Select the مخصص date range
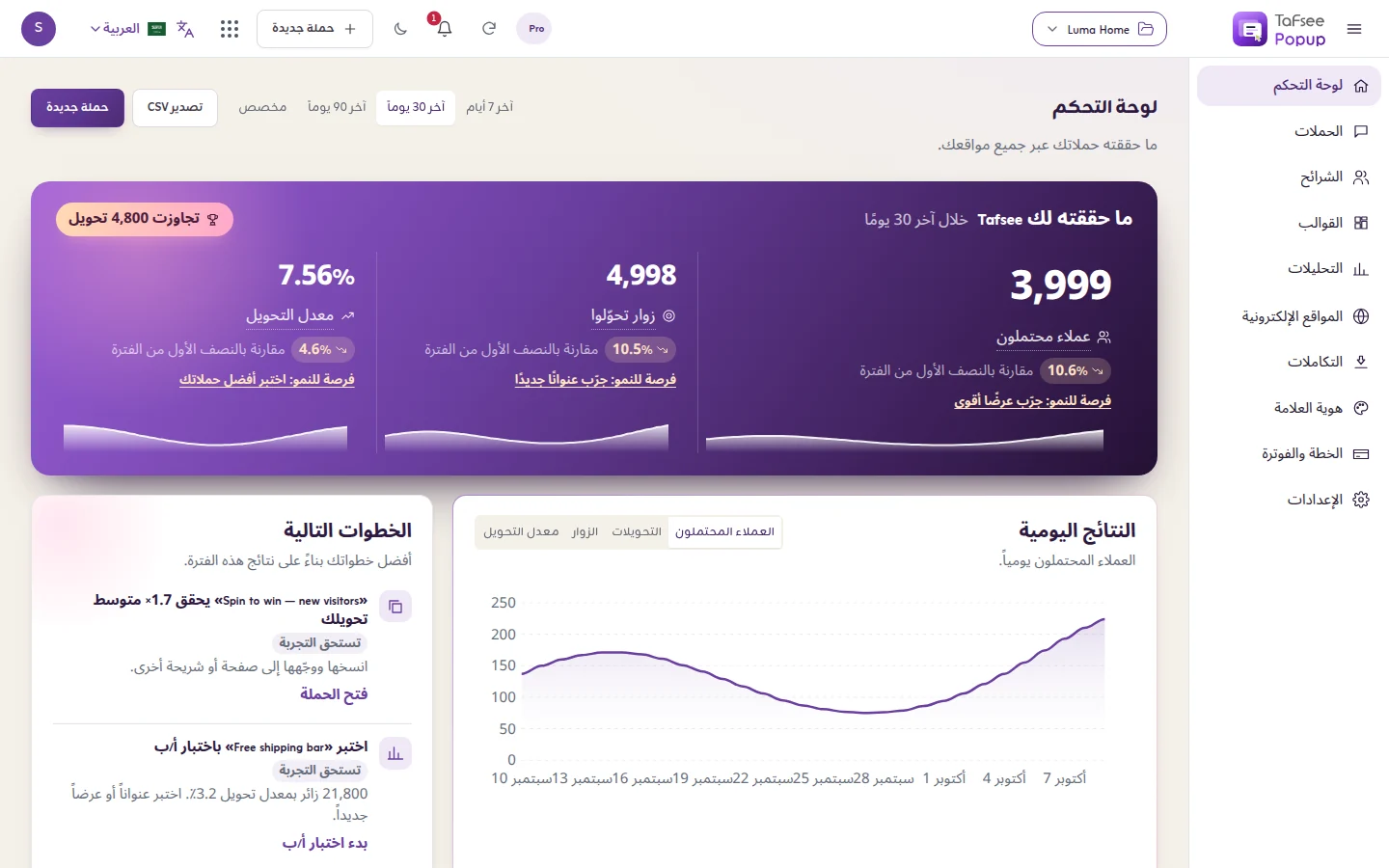Screen dimensions: 1389x868 262,107
